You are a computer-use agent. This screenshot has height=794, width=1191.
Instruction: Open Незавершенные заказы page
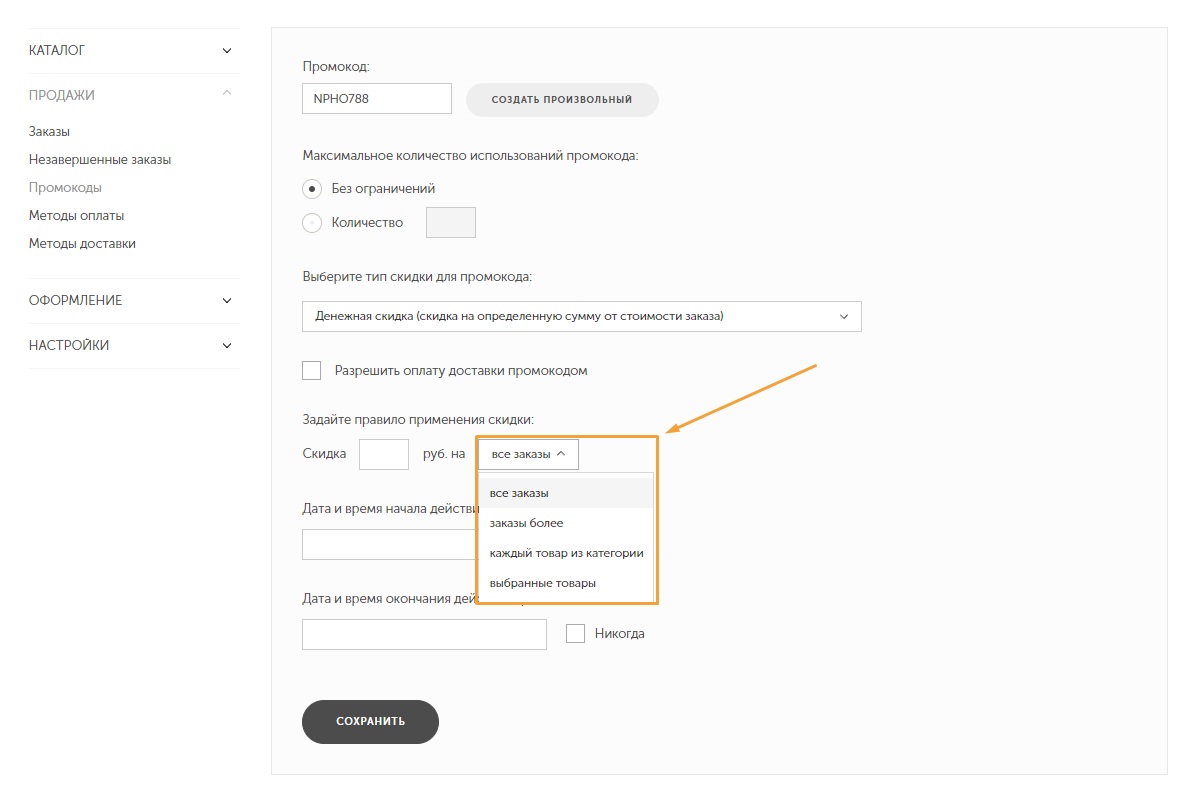[x=100, y=160]
